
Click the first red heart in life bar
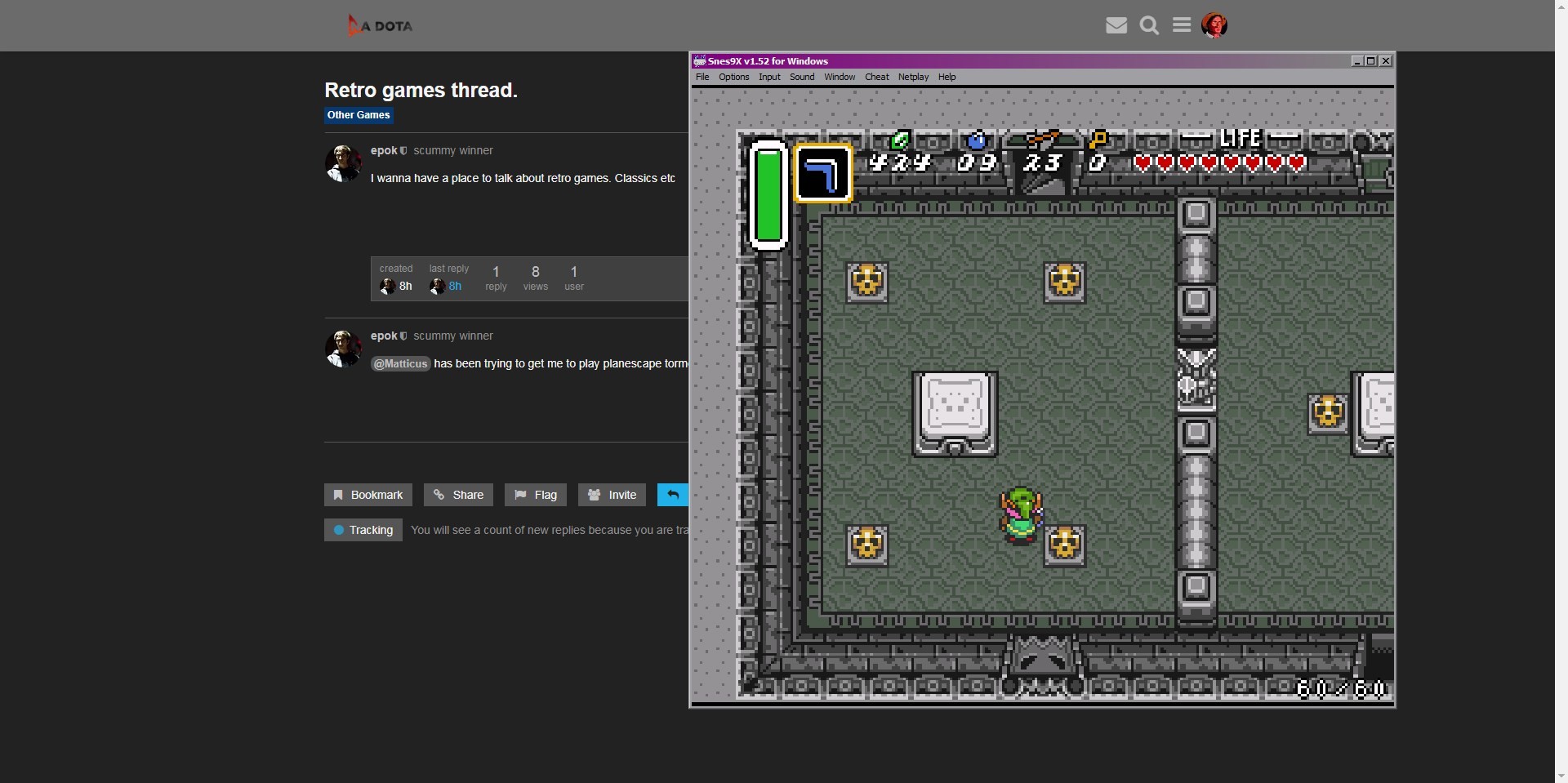click(1143, 162)
